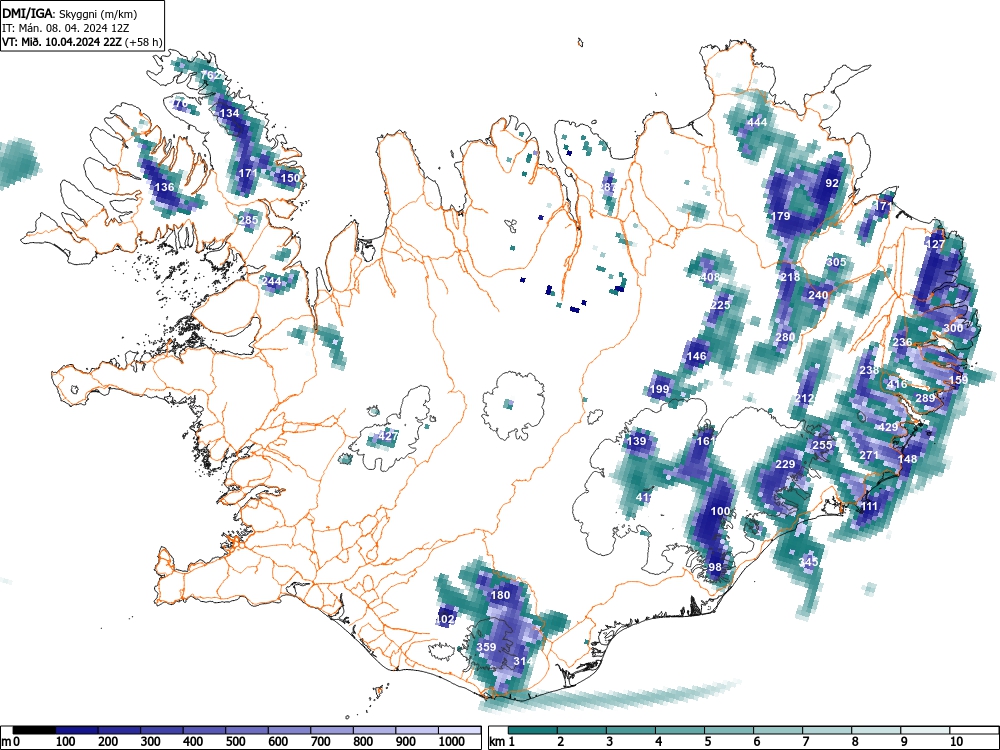Click the visibility value '280' on the map
Viewport: 1000px width, 750px height.
point(785,337)
